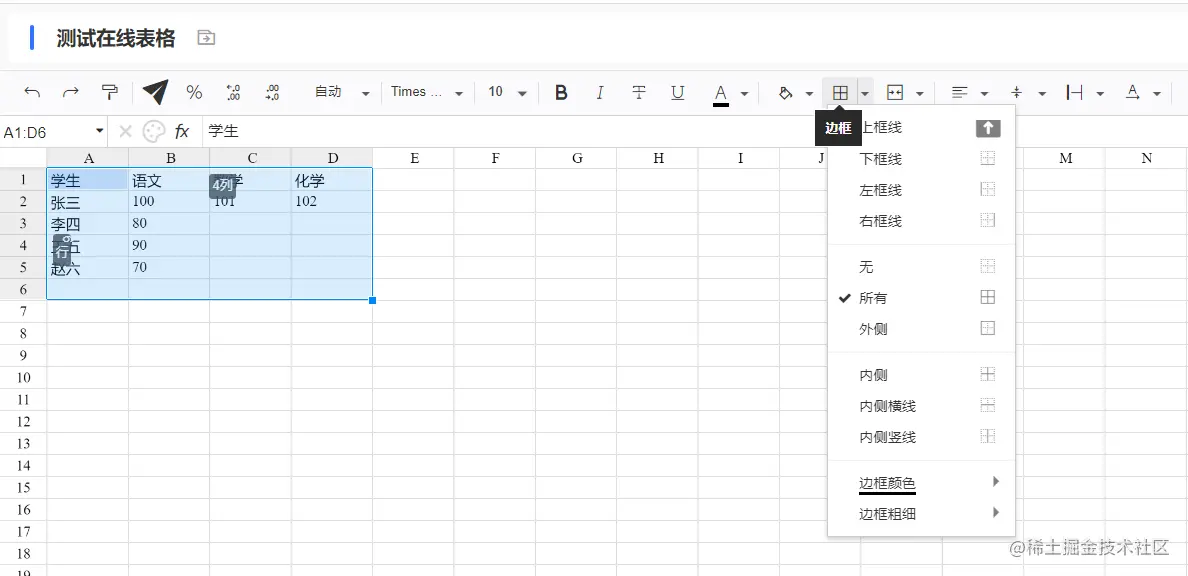This screenshot has height=576, width=1188.
Task: Open font size 10 dropdown
Action: pyautogui.click(x=507, y=92)
